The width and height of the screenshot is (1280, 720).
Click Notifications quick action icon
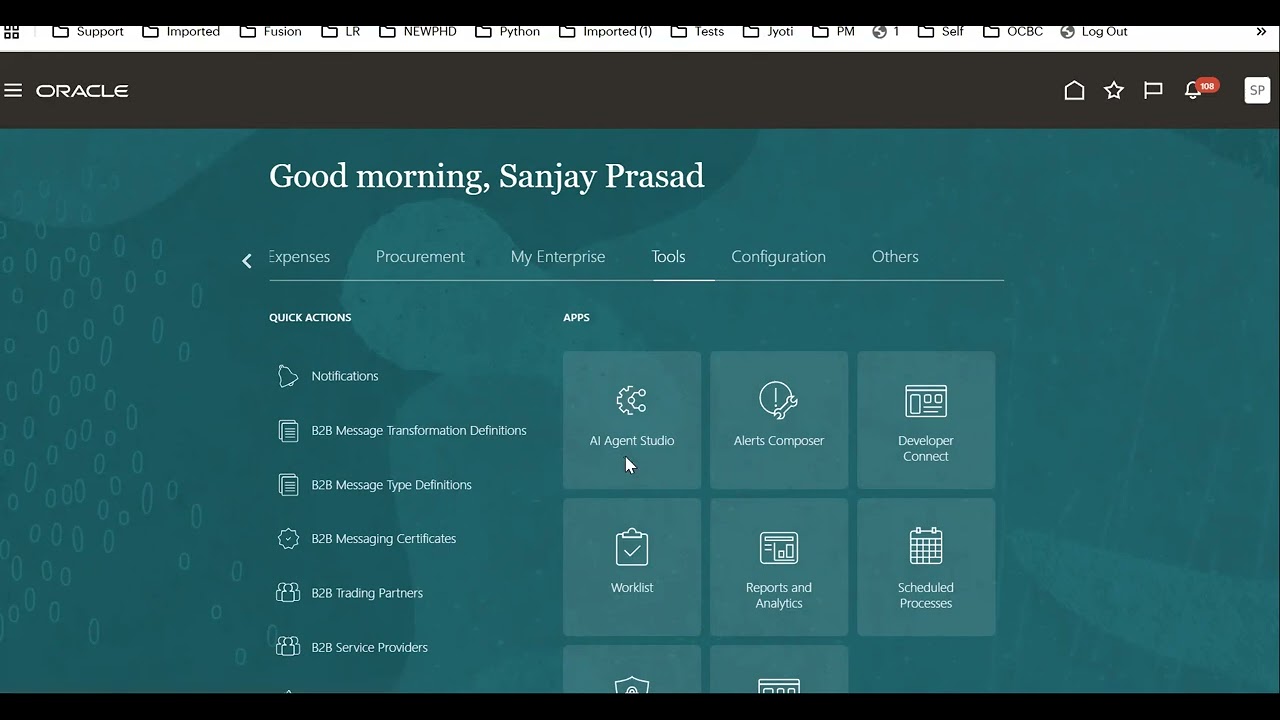tap(288, 376)
